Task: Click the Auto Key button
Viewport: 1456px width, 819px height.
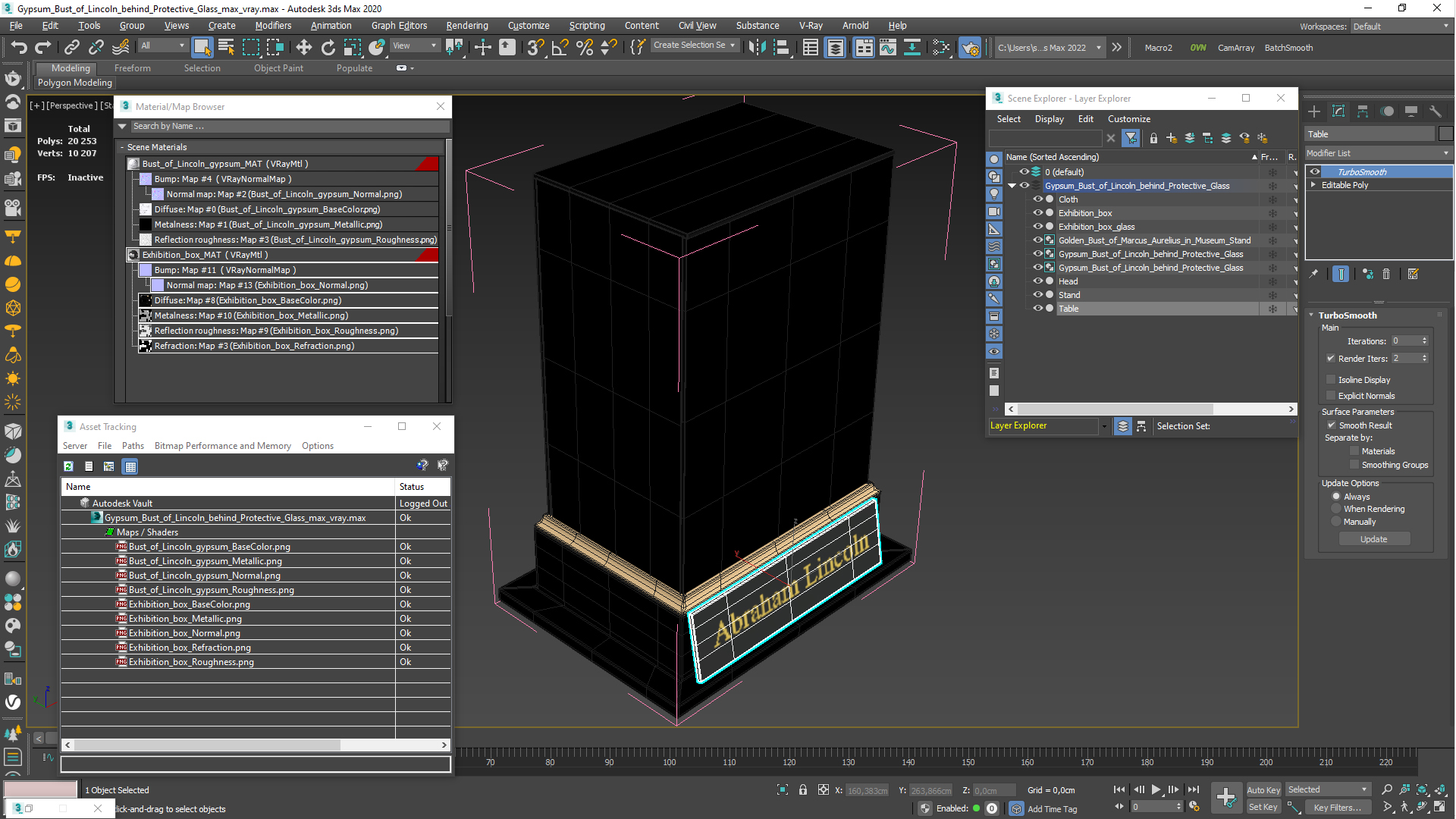Action: (1263, 790)
